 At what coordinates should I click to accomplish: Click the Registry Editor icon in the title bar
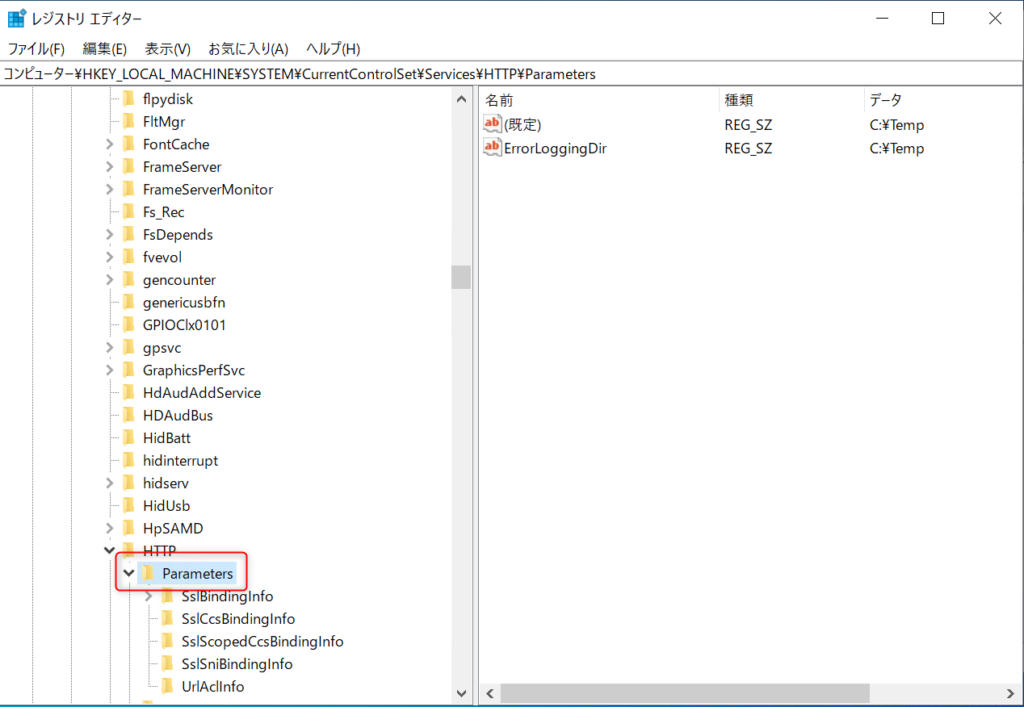tap(15, 16)
